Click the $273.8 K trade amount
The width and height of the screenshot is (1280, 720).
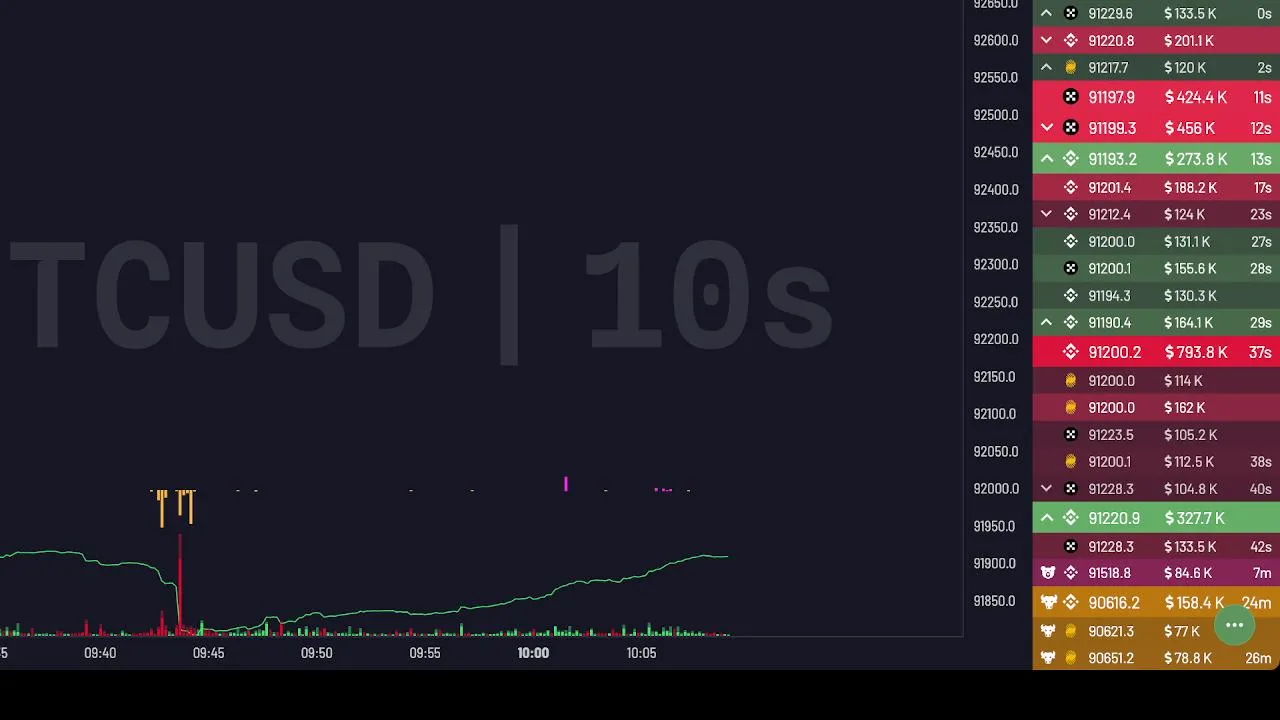coord(1195,159)
